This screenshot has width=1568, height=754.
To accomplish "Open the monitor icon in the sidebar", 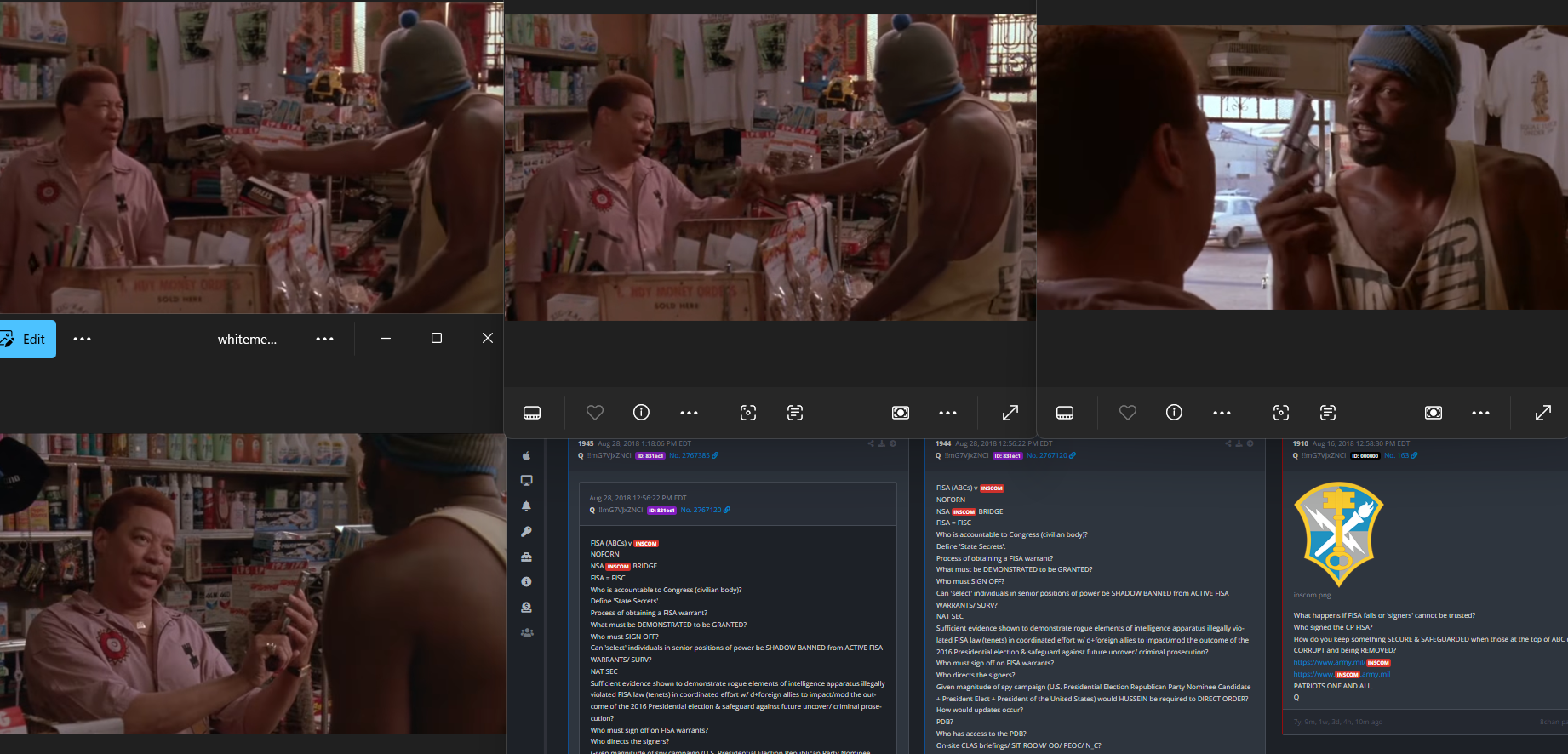I will tap(526, 481).
